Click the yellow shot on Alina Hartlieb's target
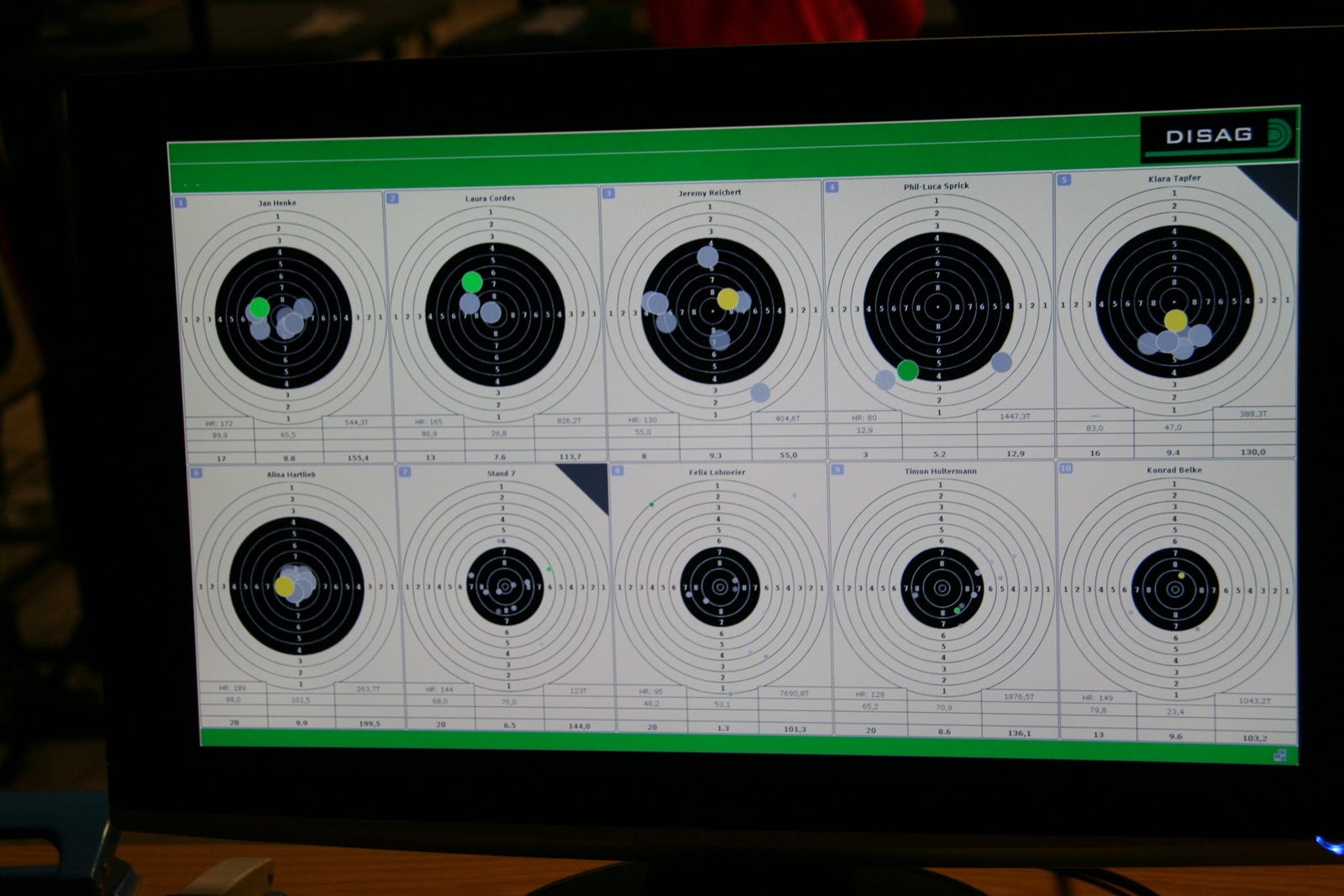Image resolution: width=1344 pixels, height=896 pixels. (x=285, y=586)
